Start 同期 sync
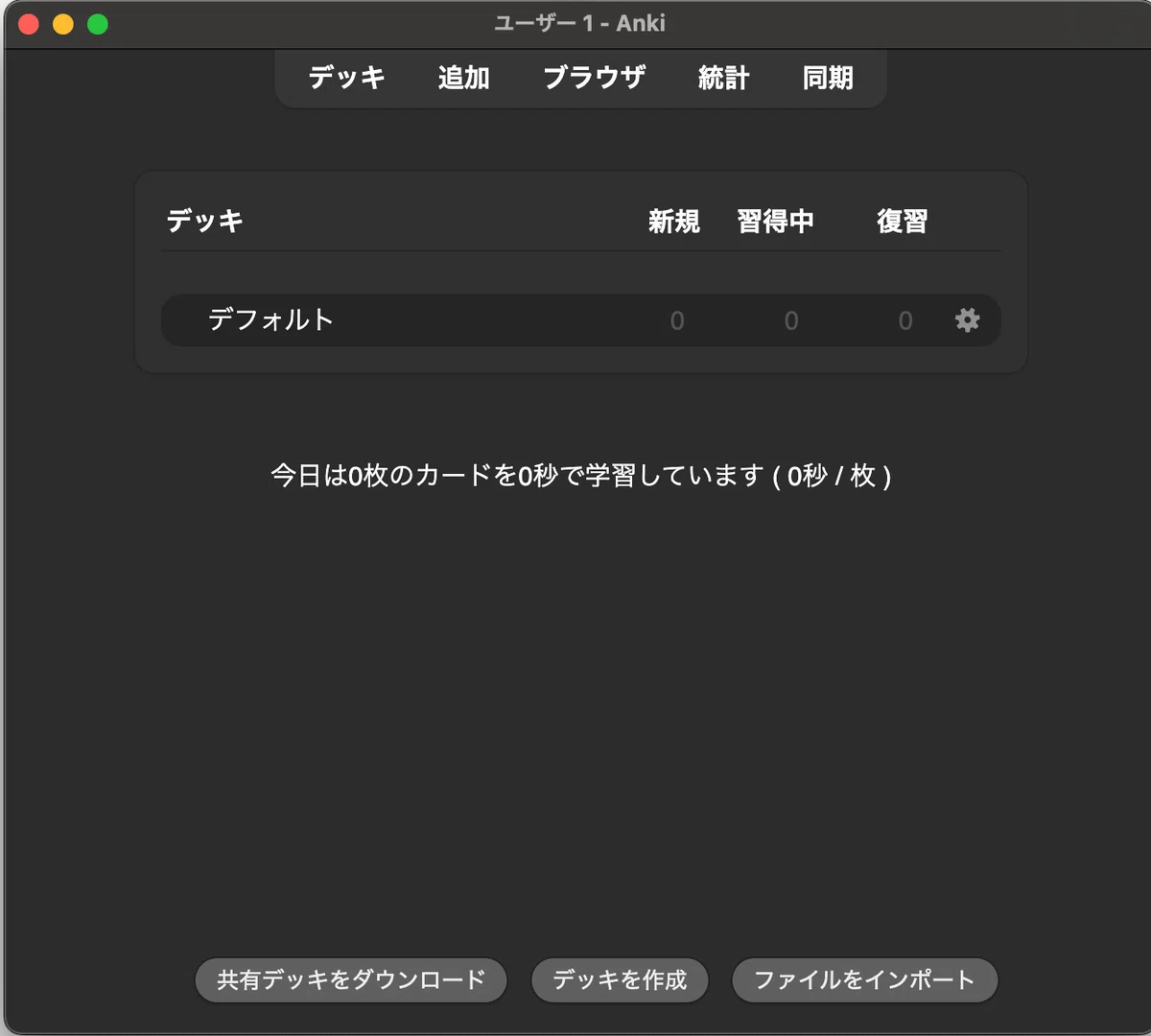Screen dimensions: 1151x1036 (x=828, y=78)
